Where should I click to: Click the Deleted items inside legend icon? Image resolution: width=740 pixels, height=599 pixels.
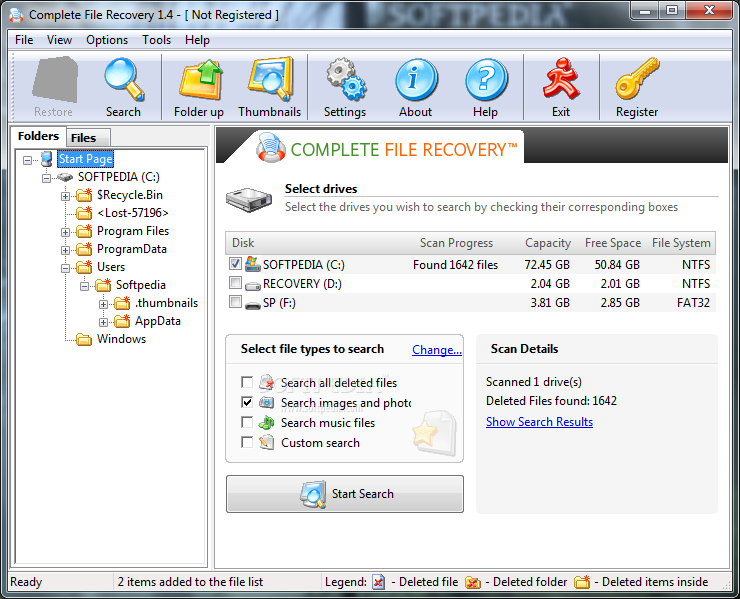click(x=582, y=582)
